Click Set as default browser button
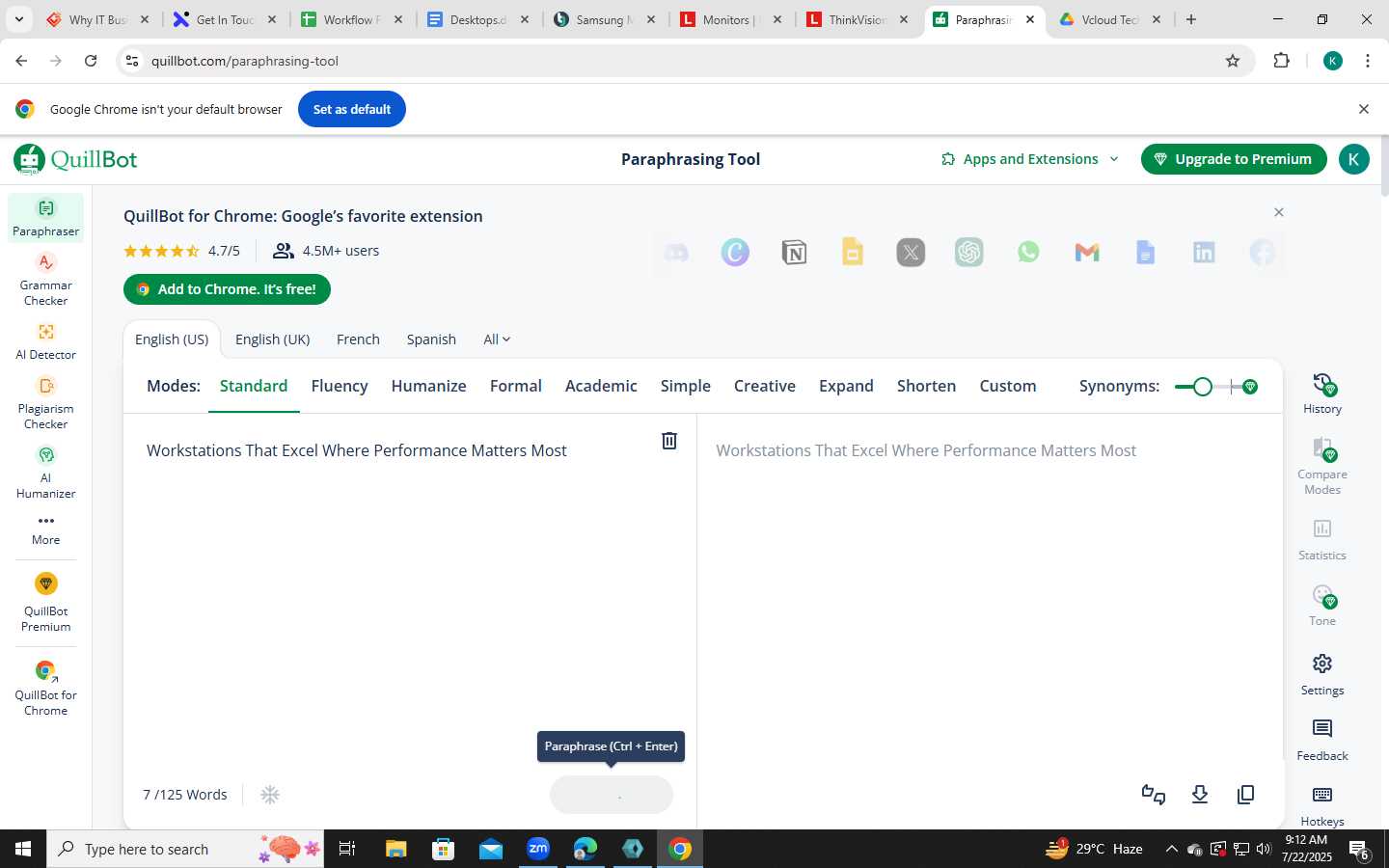 click(x=352, y=109)
